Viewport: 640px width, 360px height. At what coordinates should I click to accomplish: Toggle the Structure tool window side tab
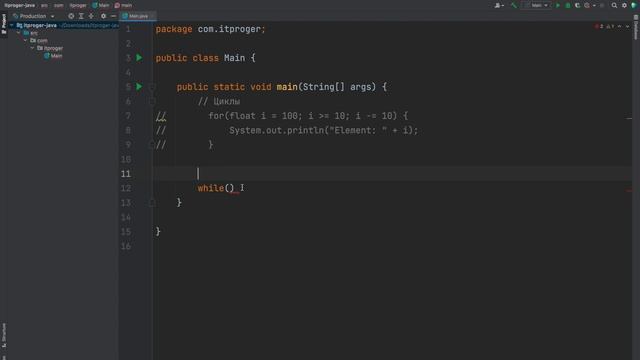coord(4,336)
